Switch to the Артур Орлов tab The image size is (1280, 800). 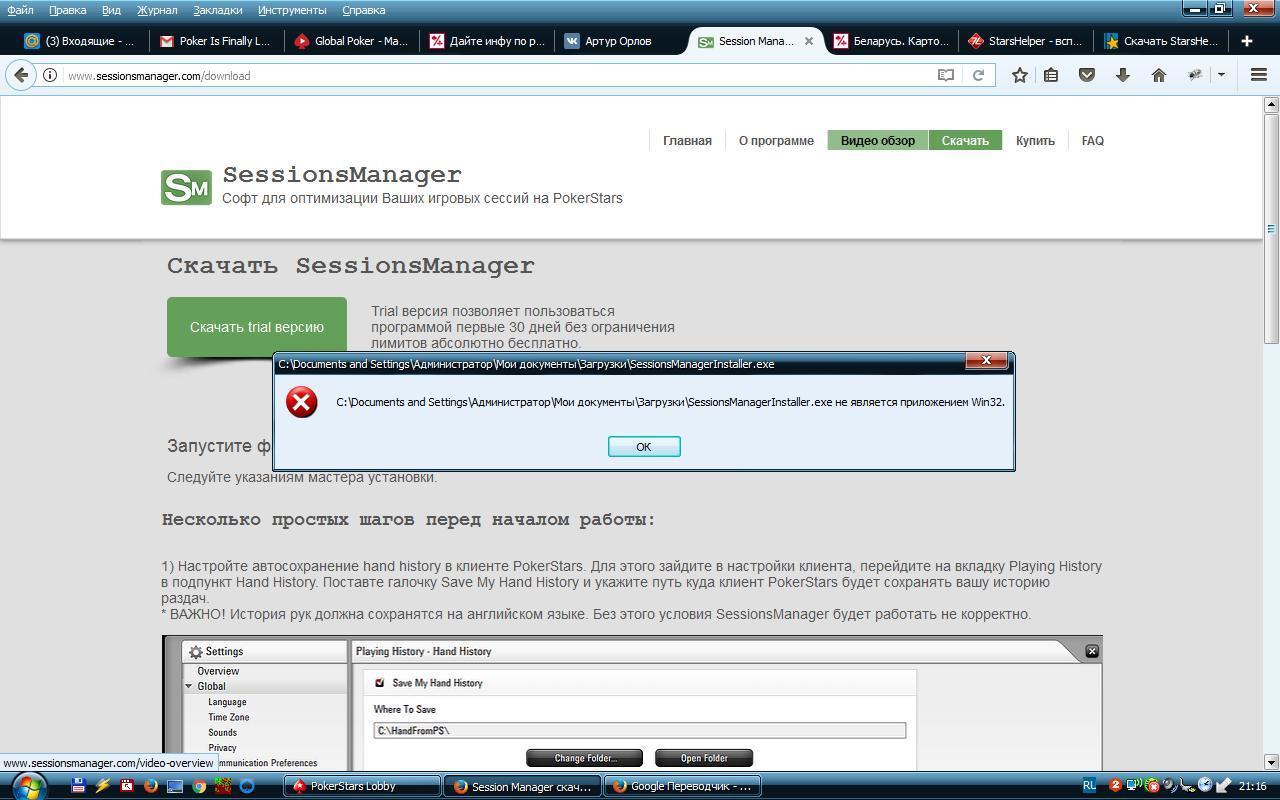point(618,41)
